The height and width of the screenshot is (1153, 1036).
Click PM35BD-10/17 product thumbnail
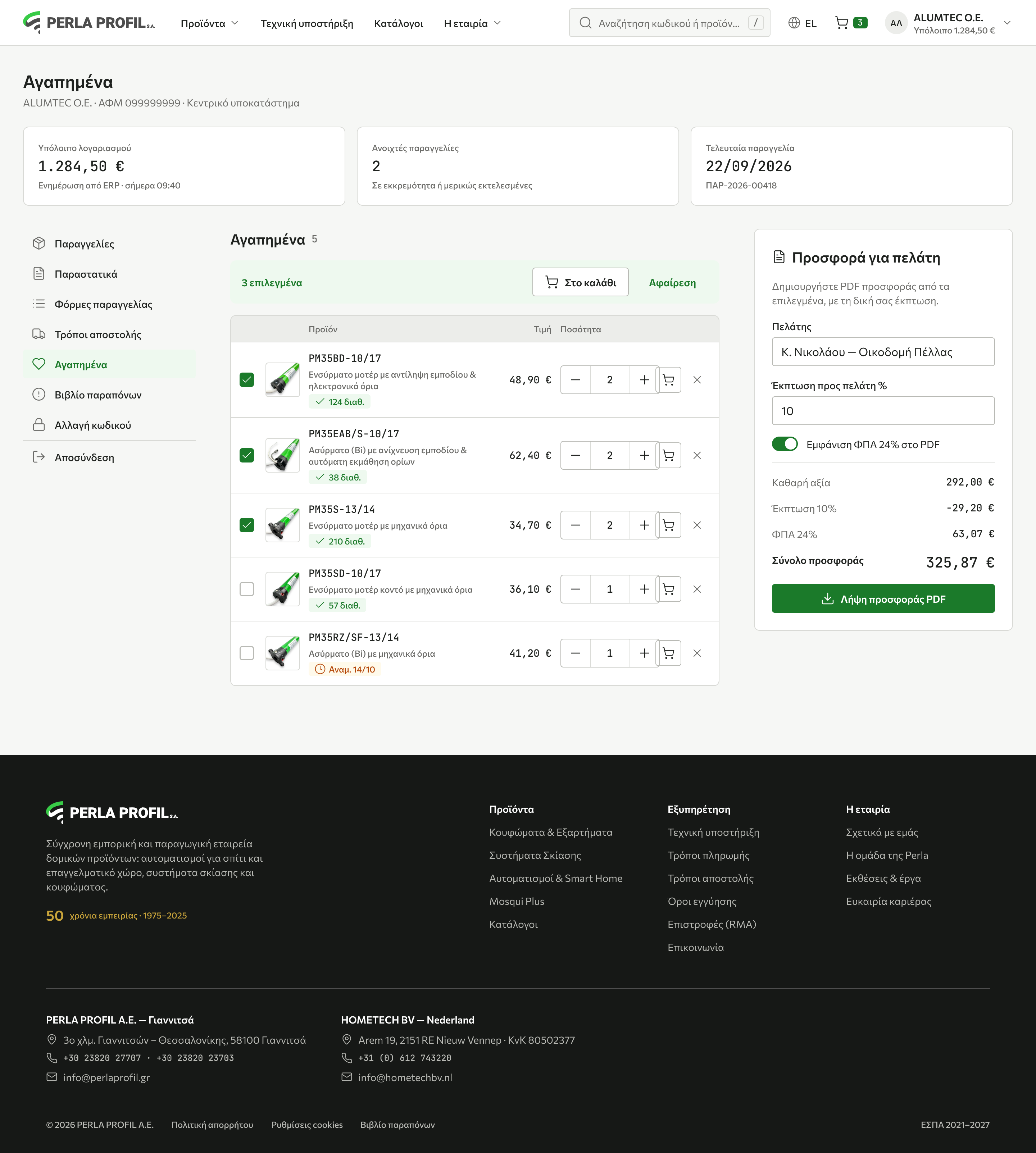[x=282, y=379]
